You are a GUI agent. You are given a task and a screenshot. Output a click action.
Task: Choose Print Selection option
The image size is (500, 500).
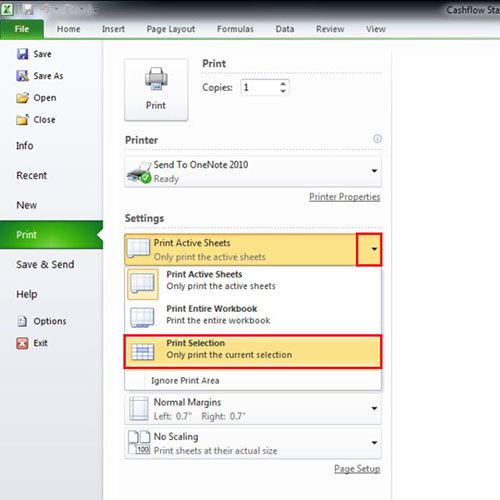click(x=253, y=352)
